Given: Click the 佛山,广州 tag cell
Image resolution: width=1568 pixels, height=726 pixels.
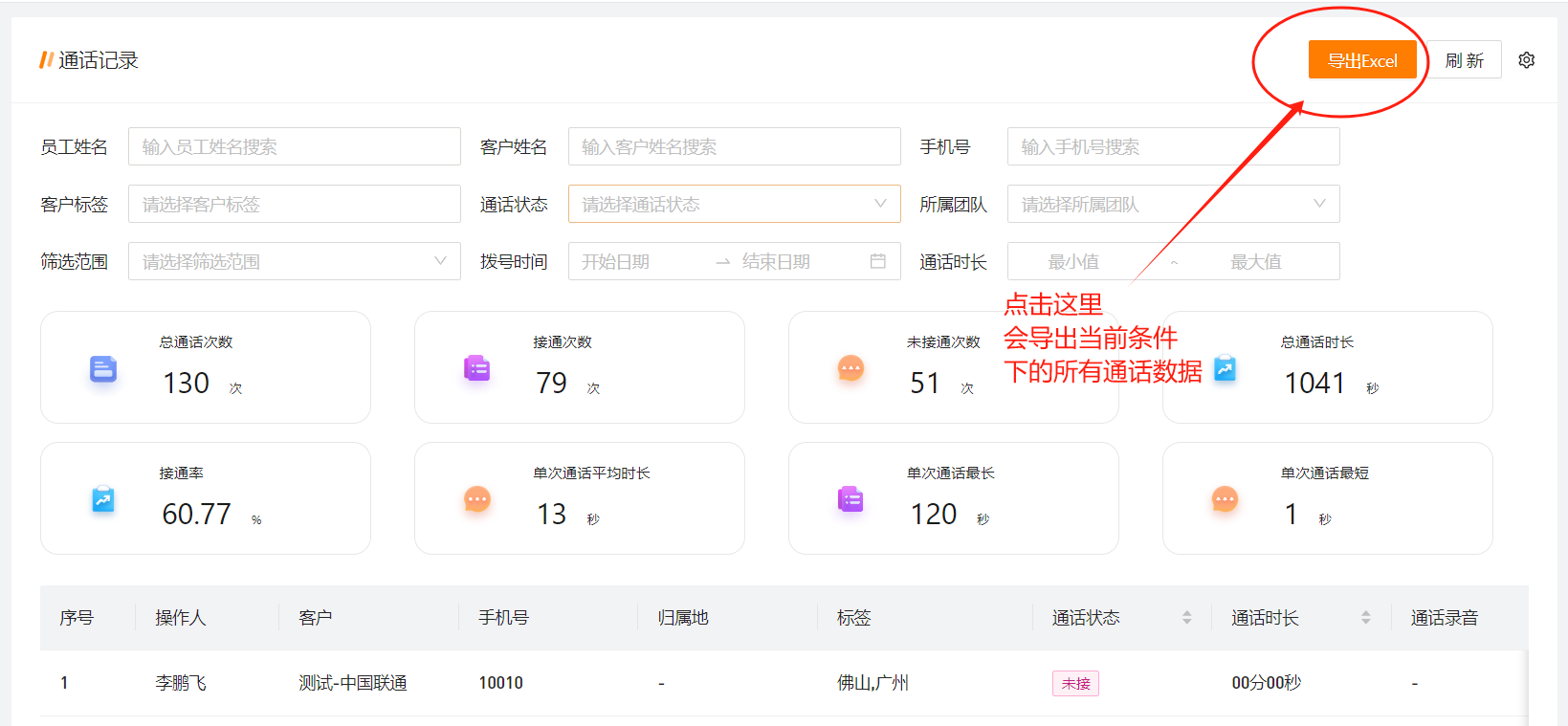Looking at the screenshot, I should pos(872,683).
